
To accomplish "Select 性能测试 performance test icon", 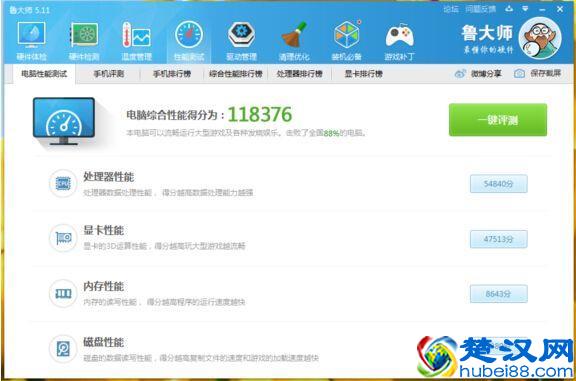I will (189, 35).
